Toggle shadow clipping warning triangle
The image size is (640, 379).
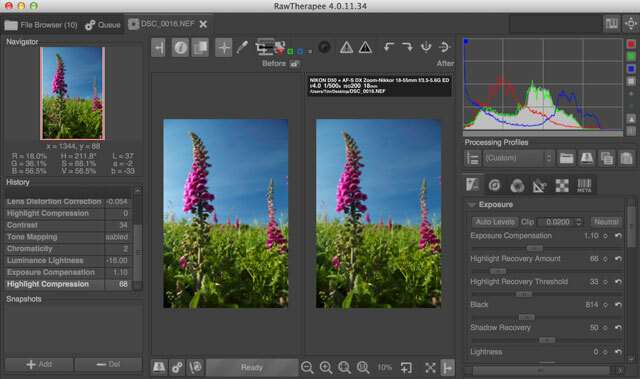click(347, 48)
